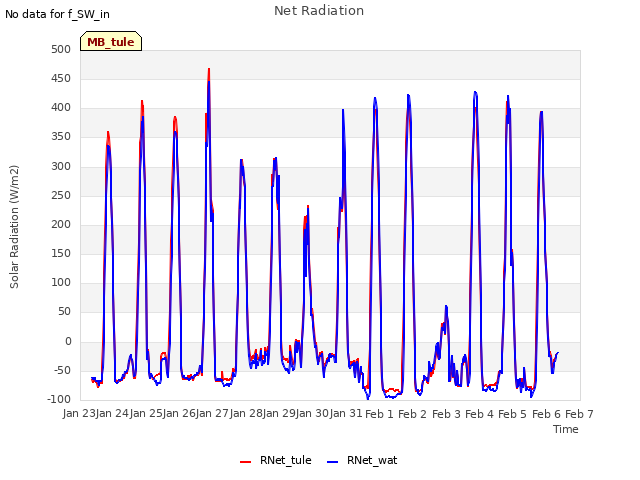640x480 pixels.
Task: Click the Net Radiation chart title
Action: (319, 11)
